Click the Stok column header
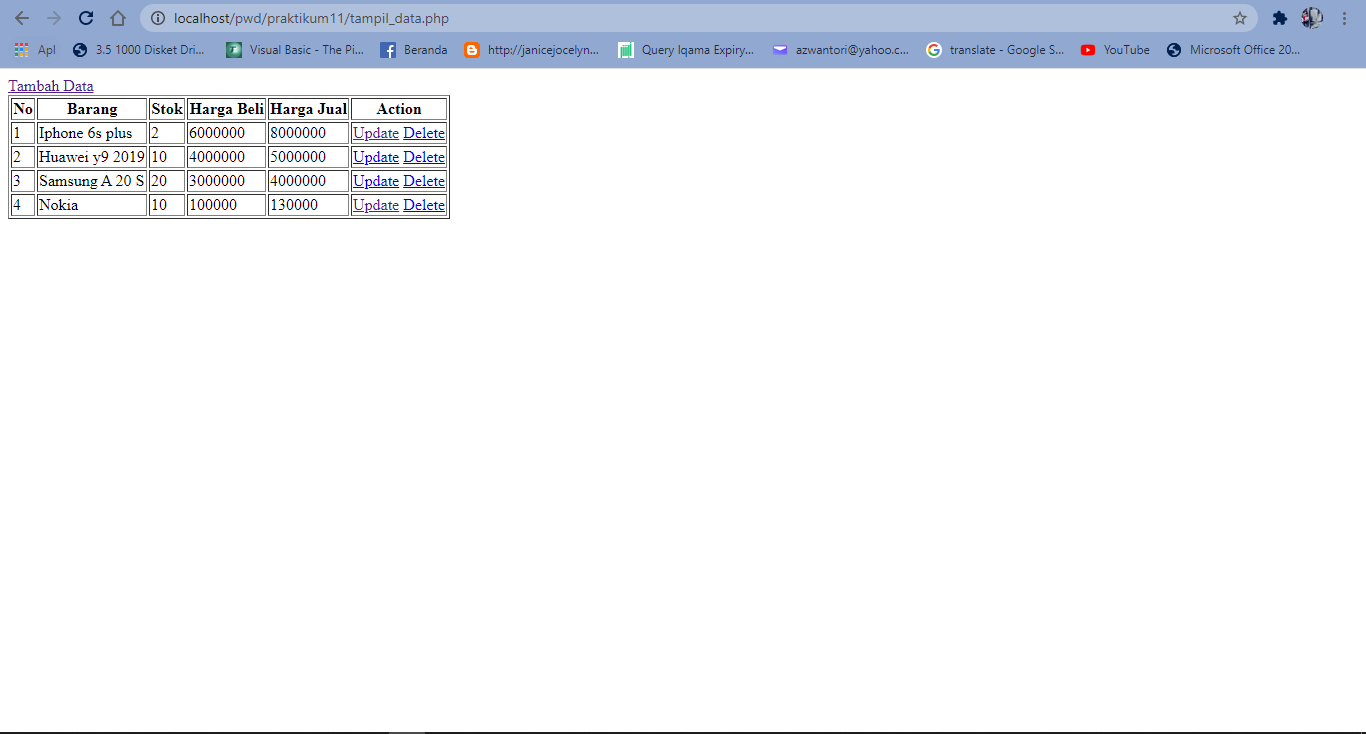Viewport: 1366px width, 734px height. (167, 109)
